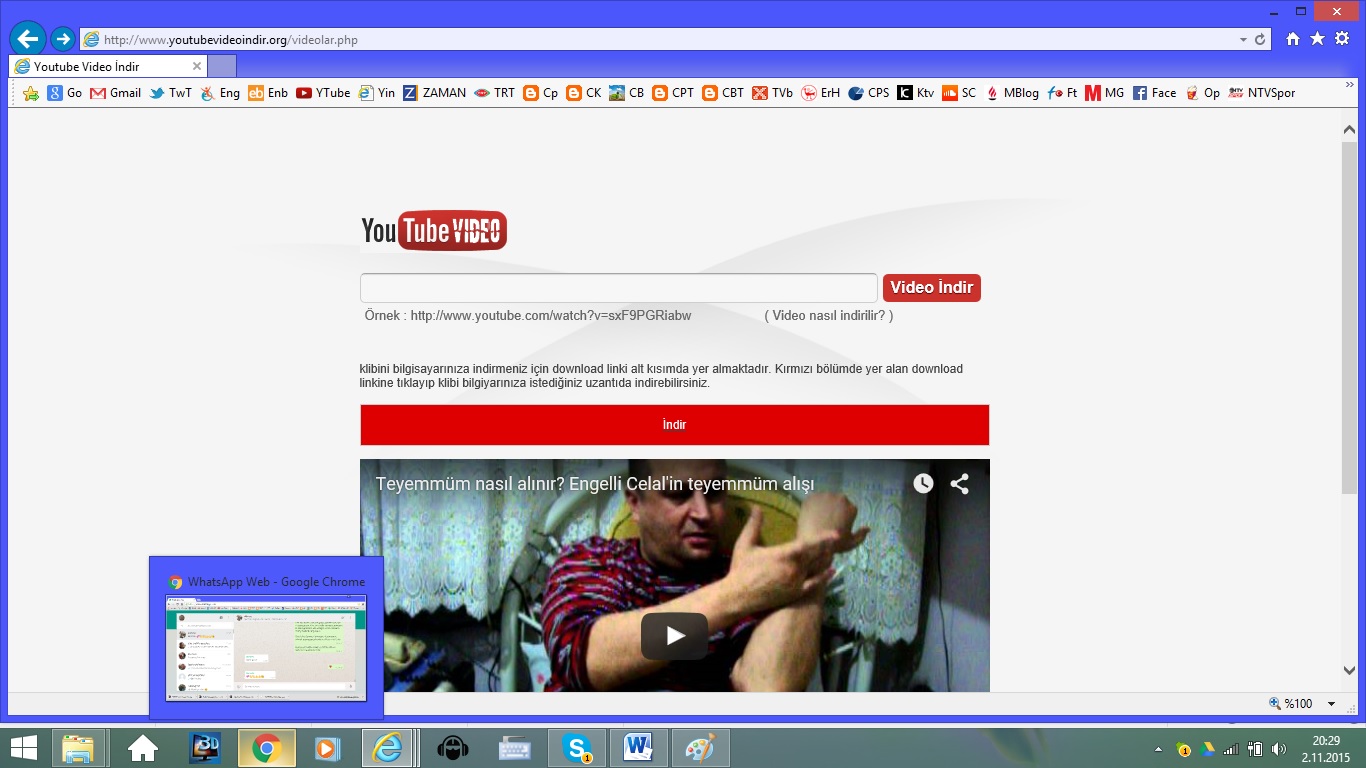Play the embedded Teyemmüm video
The width and height of the screenshot is (1366, 768).
(675, 636)
